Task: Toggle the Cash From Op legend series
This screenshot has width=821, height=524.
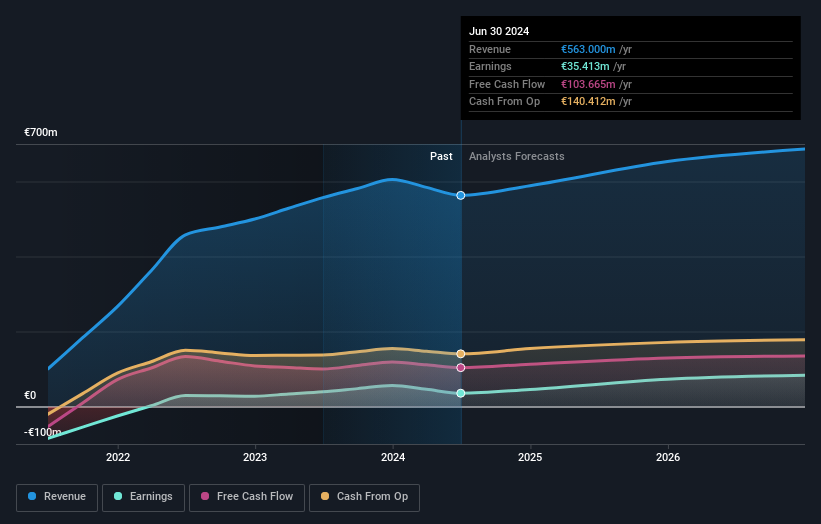Action: [x=364, y=497]
